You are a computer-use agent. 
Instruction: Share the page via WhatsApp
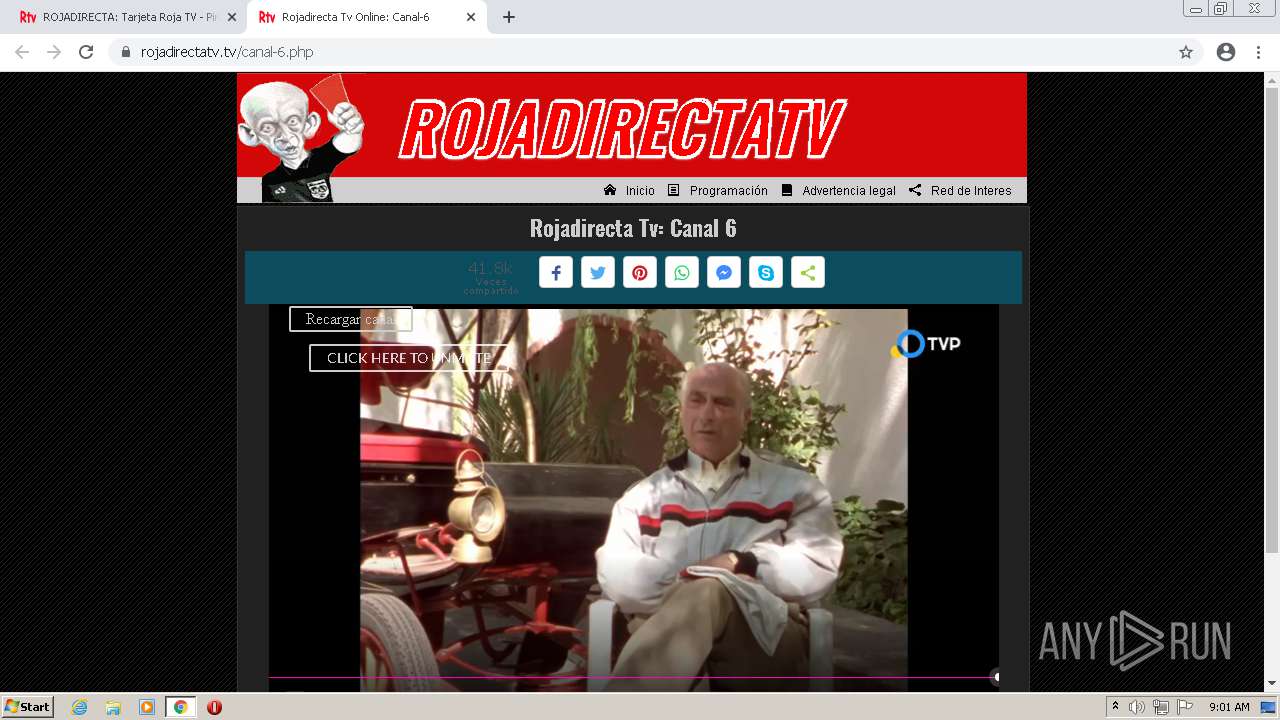682,273
